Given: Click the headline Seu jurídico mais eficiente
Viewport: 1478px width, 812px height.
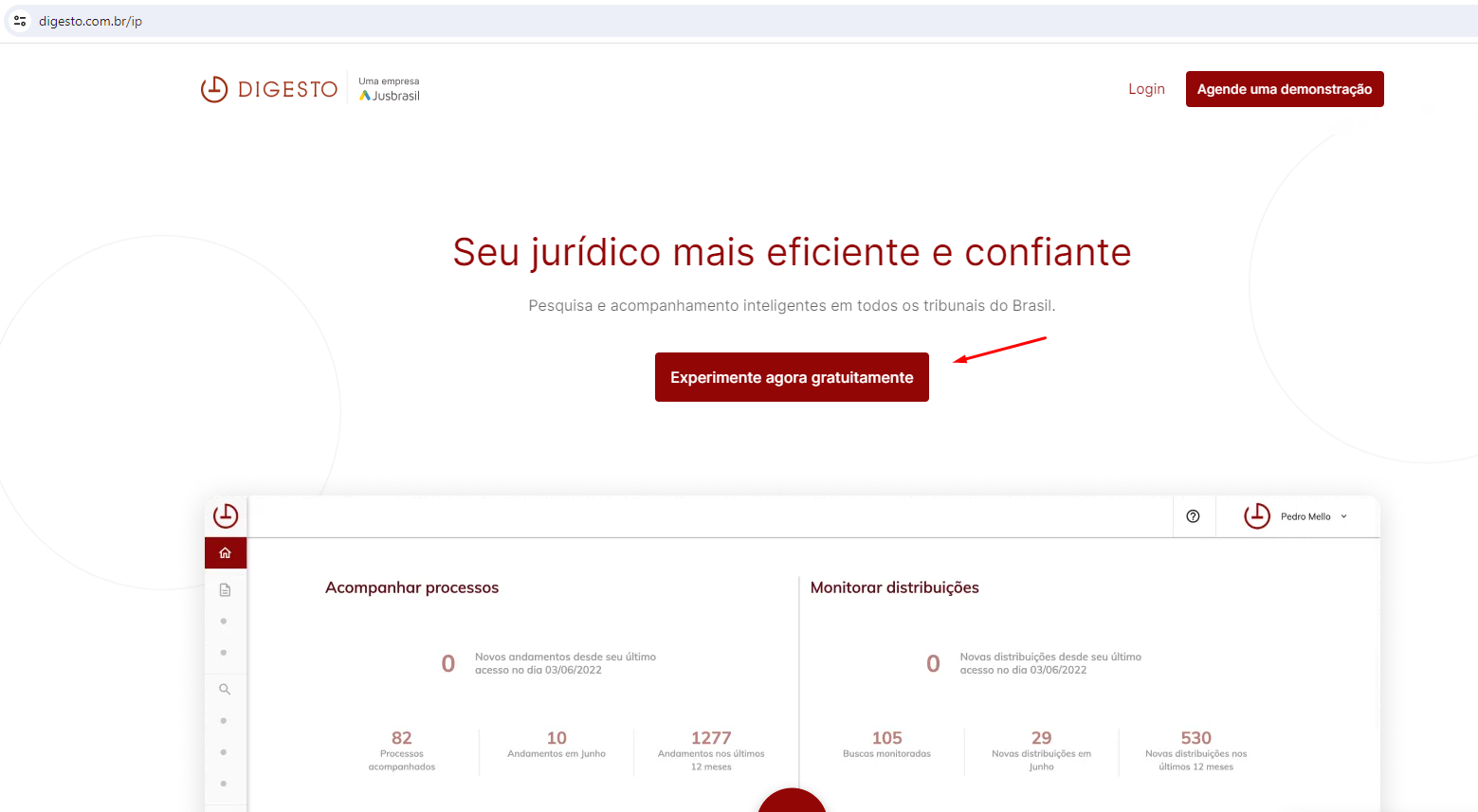Looking at the screenshot, I should click(792, 252).
